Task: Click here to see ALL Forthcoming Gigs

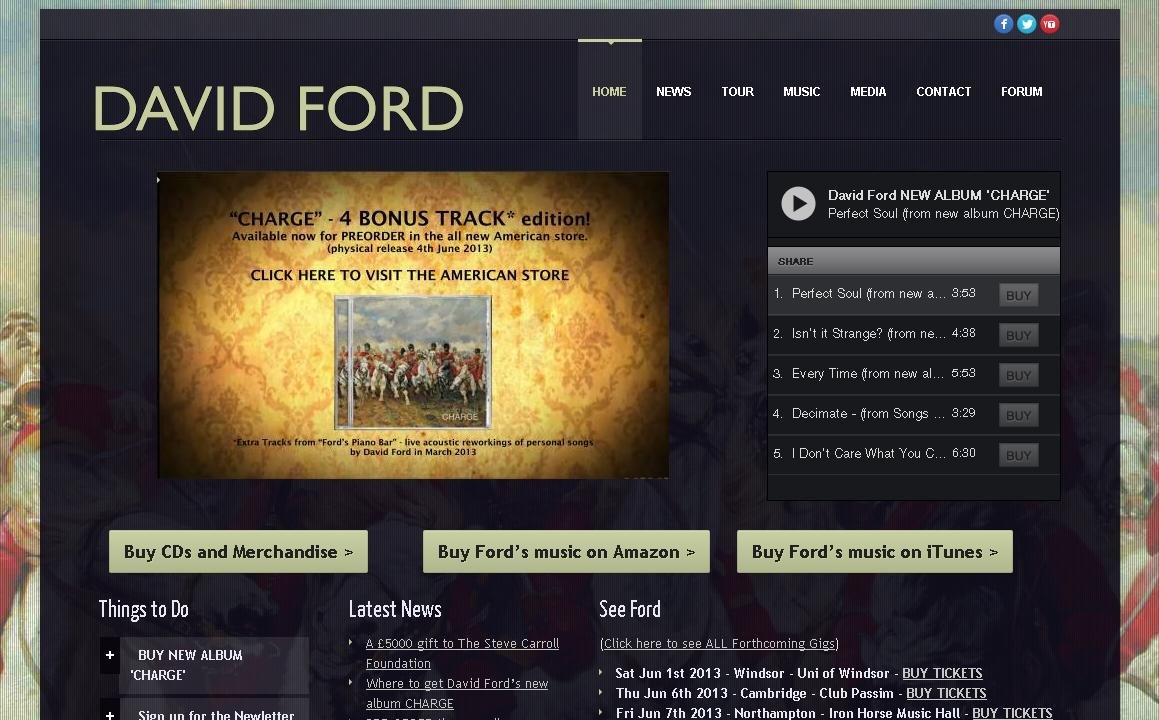Action: pyautogui.click(x=719, y=643)
